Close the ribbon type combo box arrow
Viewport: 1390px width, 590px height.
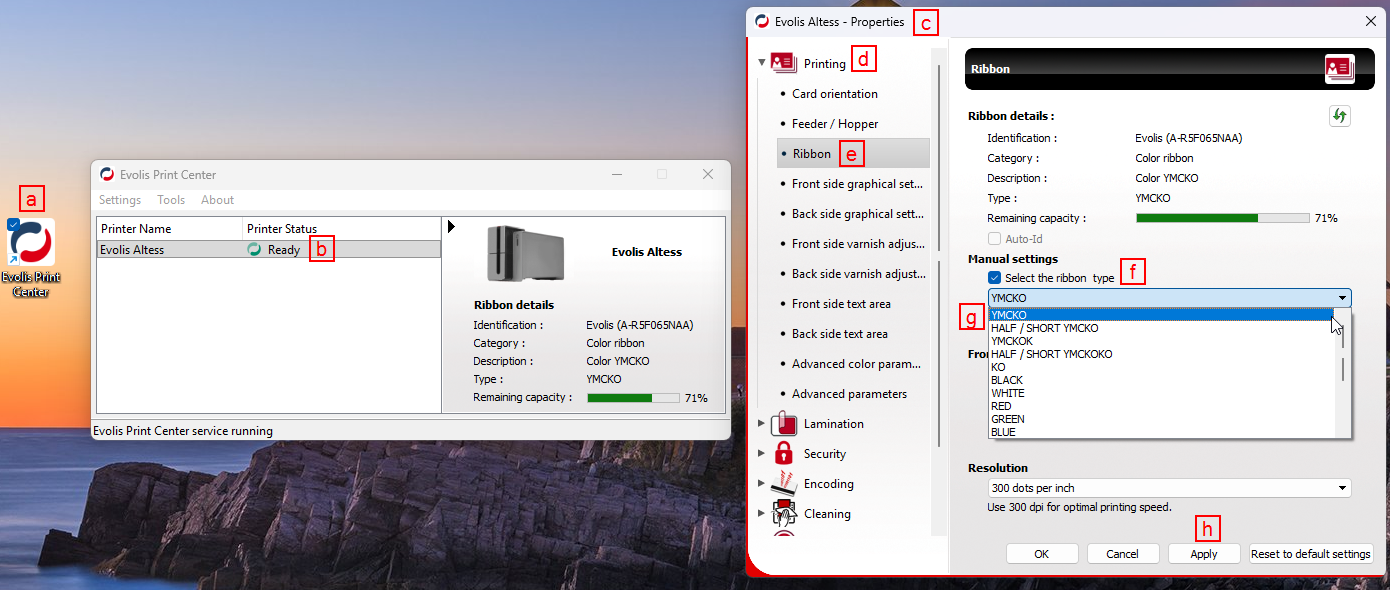(1341, 298)
